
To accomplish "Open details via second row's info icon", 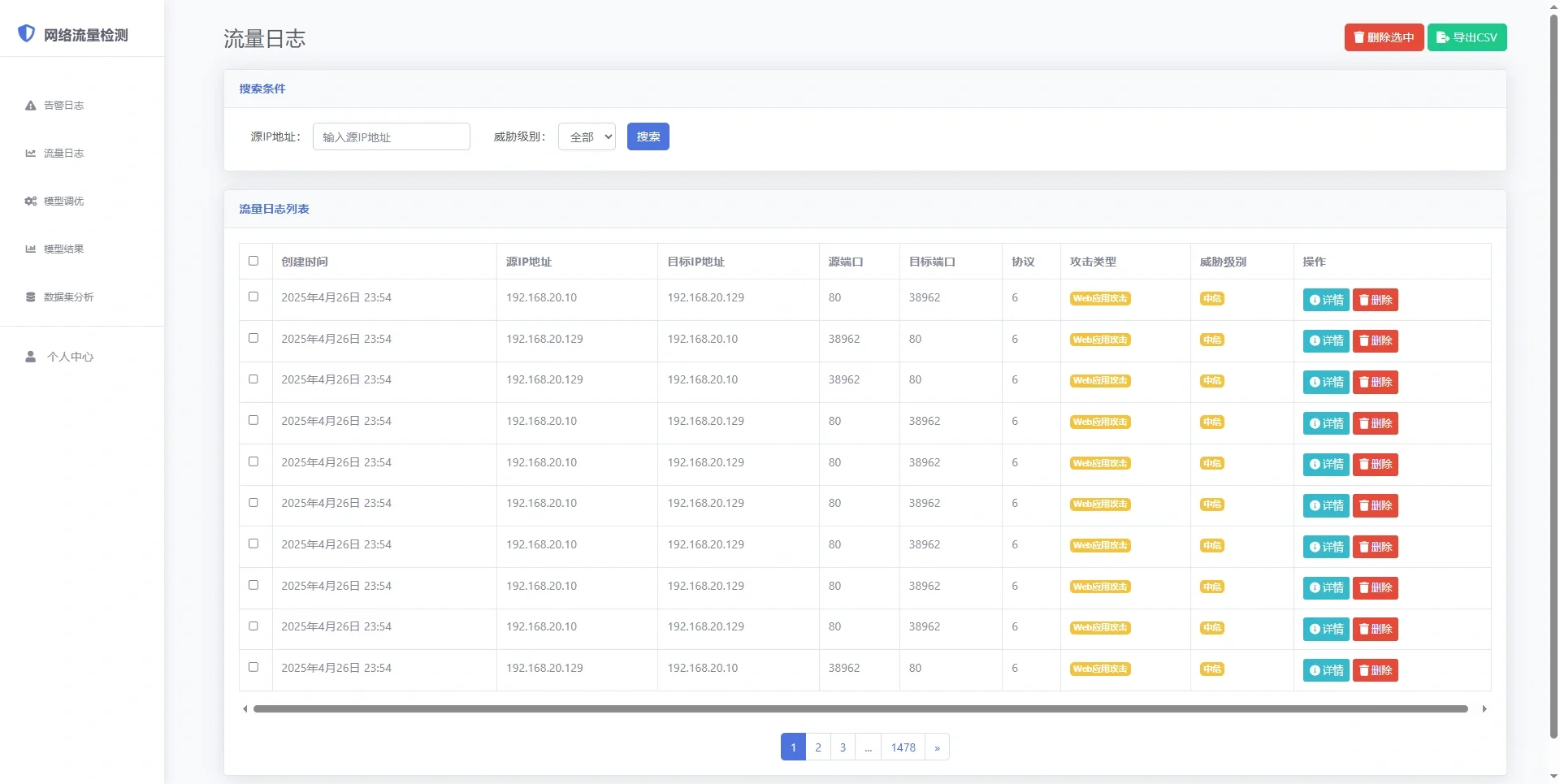I will [1315, 341].
